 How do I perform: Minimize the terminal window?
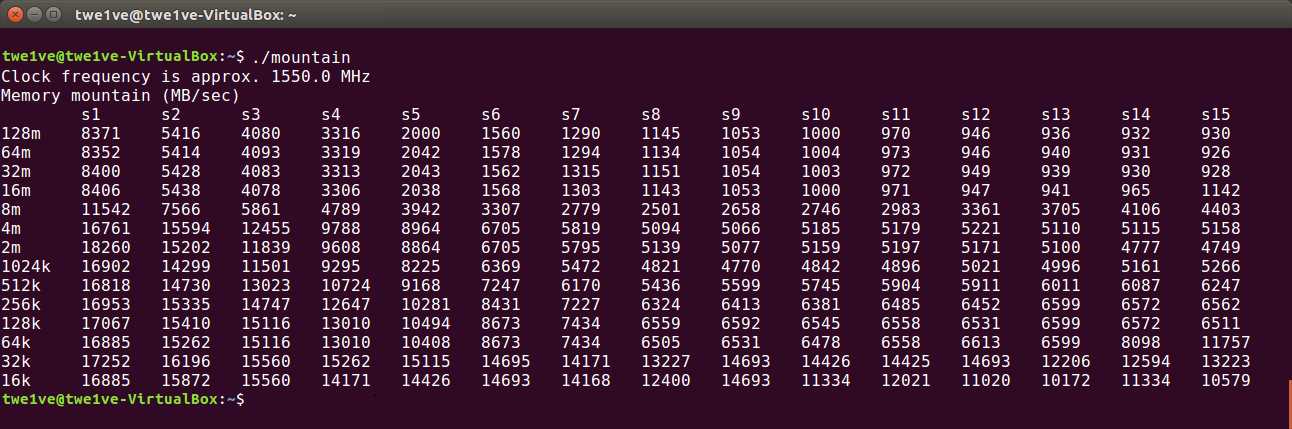pyautogui.click(x=34, y=15)
